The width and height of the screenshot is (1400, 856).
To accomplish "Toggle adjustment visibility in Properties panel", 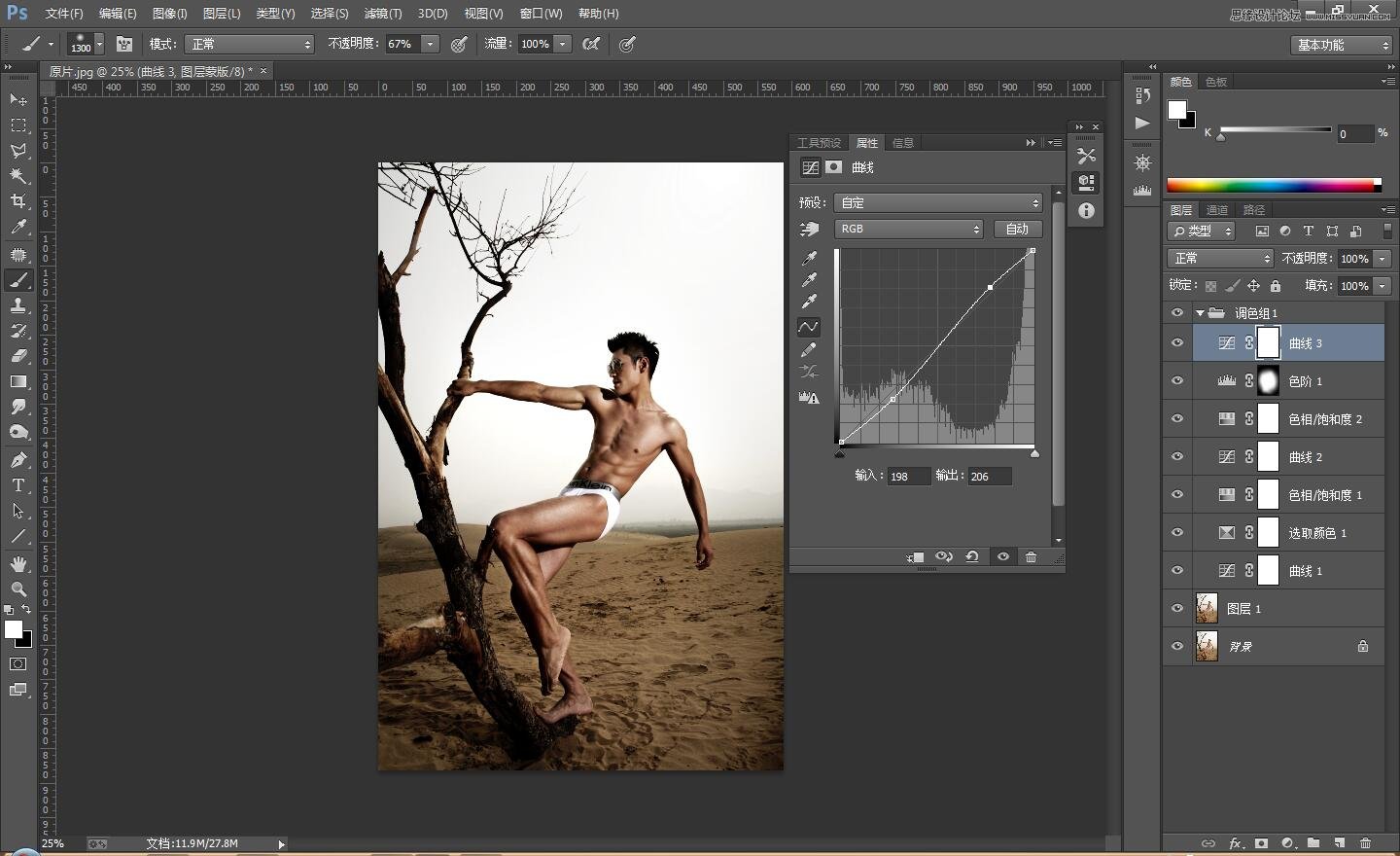I will (x=1003, y=557).
